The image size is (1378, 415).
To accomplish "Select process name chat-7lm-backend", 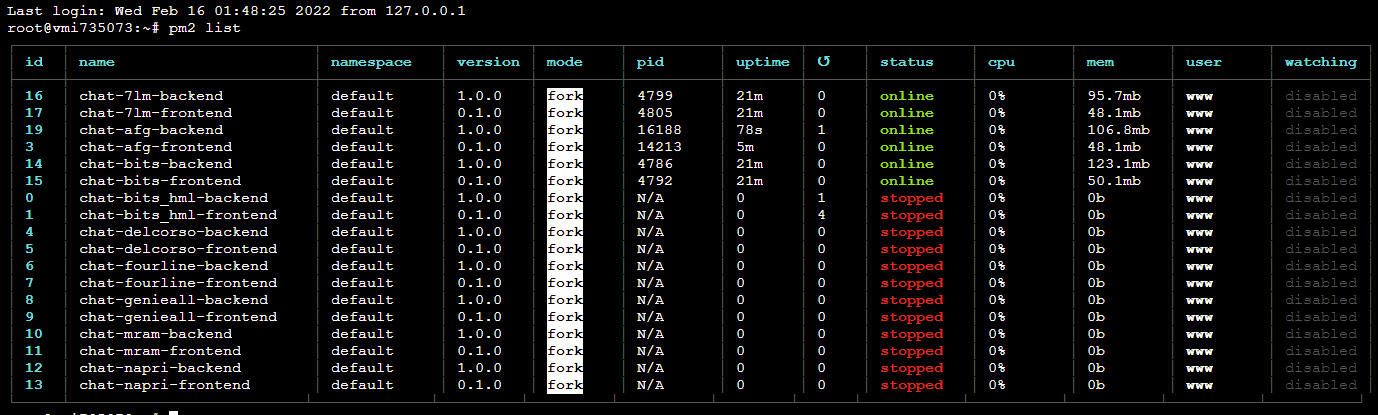I will click(151, 96).
